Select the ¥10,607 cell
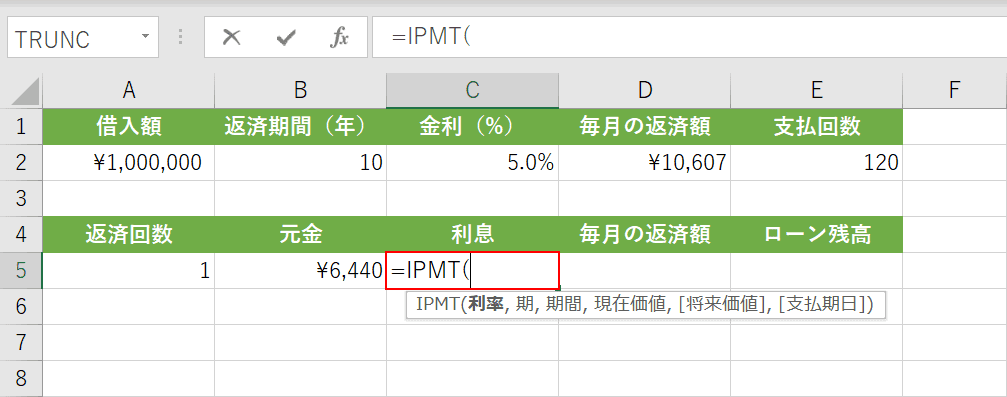The image size is (1007, 397). (645, 163)
